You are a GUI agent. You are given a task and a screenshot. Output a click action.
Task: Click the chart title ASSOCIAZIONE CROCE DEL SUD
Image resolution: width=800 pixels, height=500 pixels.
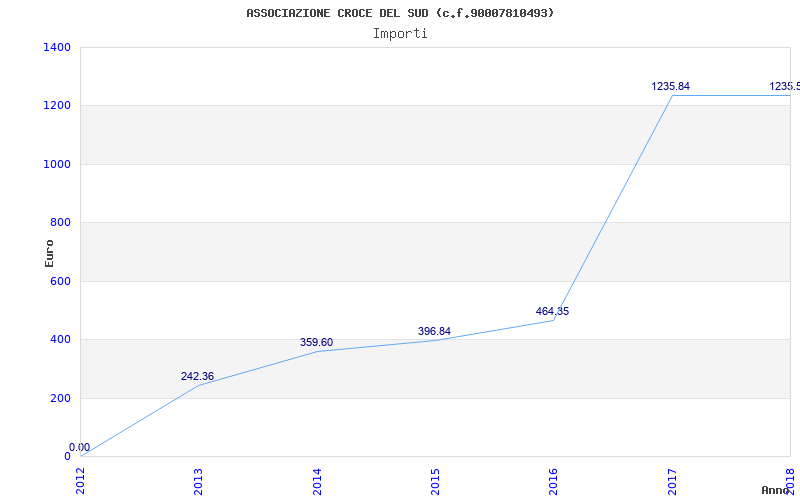click(400, 13)
